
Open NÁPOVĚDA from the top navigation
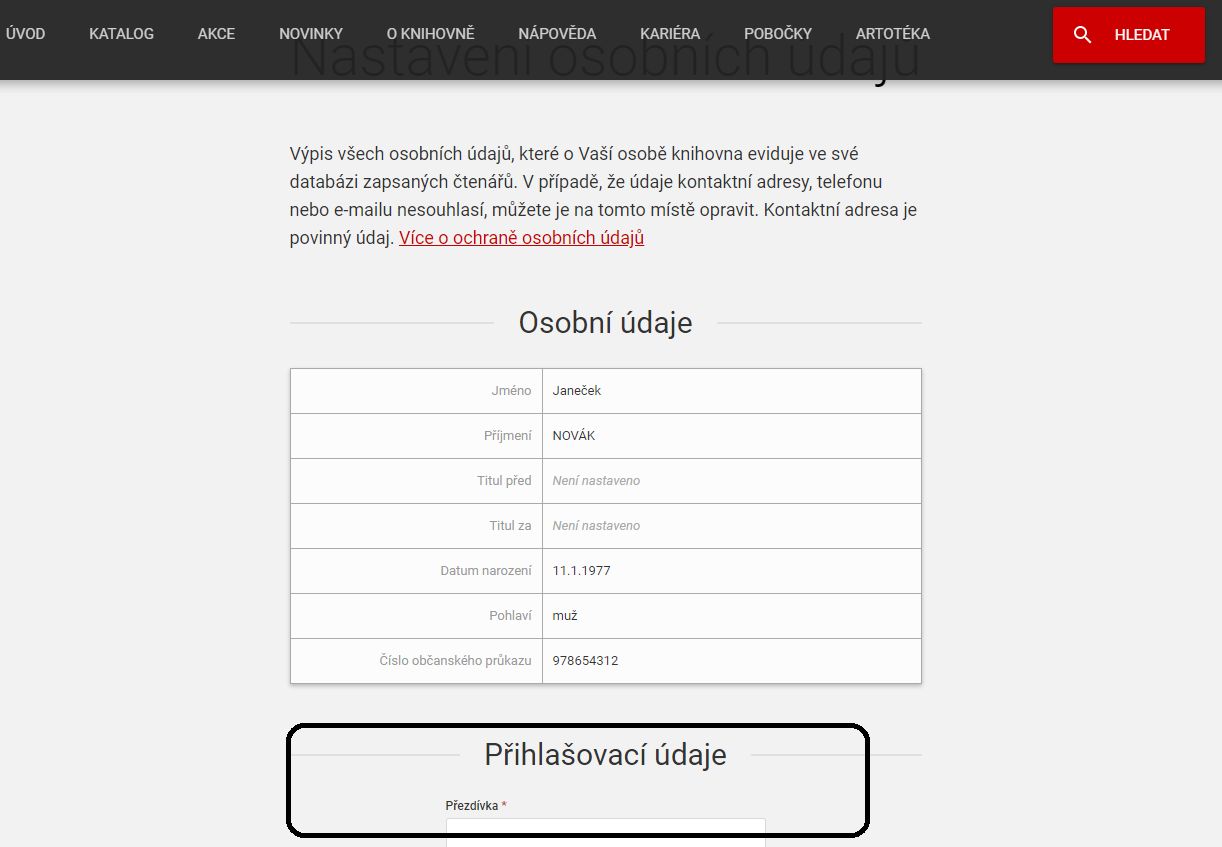[x=556, y=34]
